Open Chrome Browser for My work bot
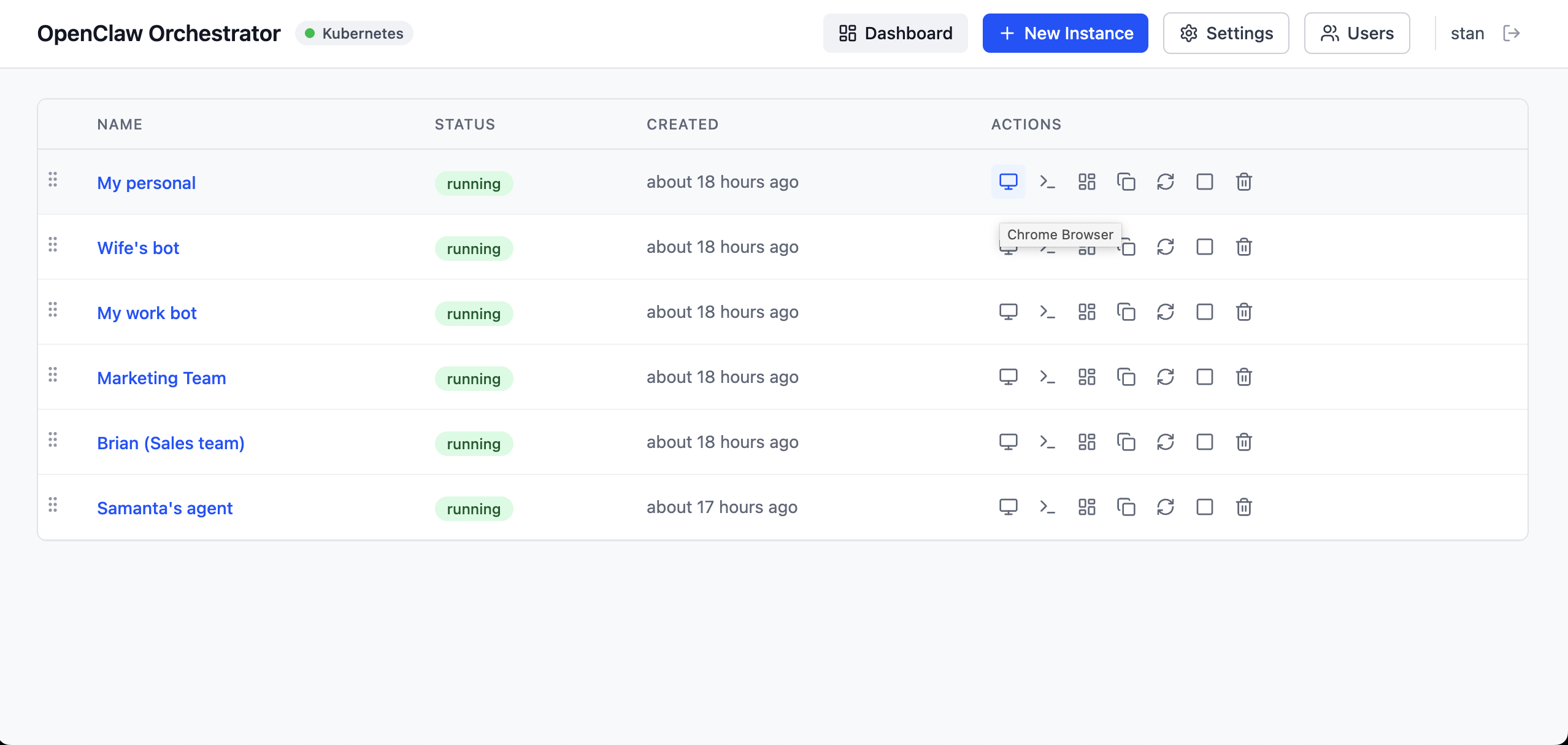The height and width of the screenshot is (745, 1568). point(1008,312)
